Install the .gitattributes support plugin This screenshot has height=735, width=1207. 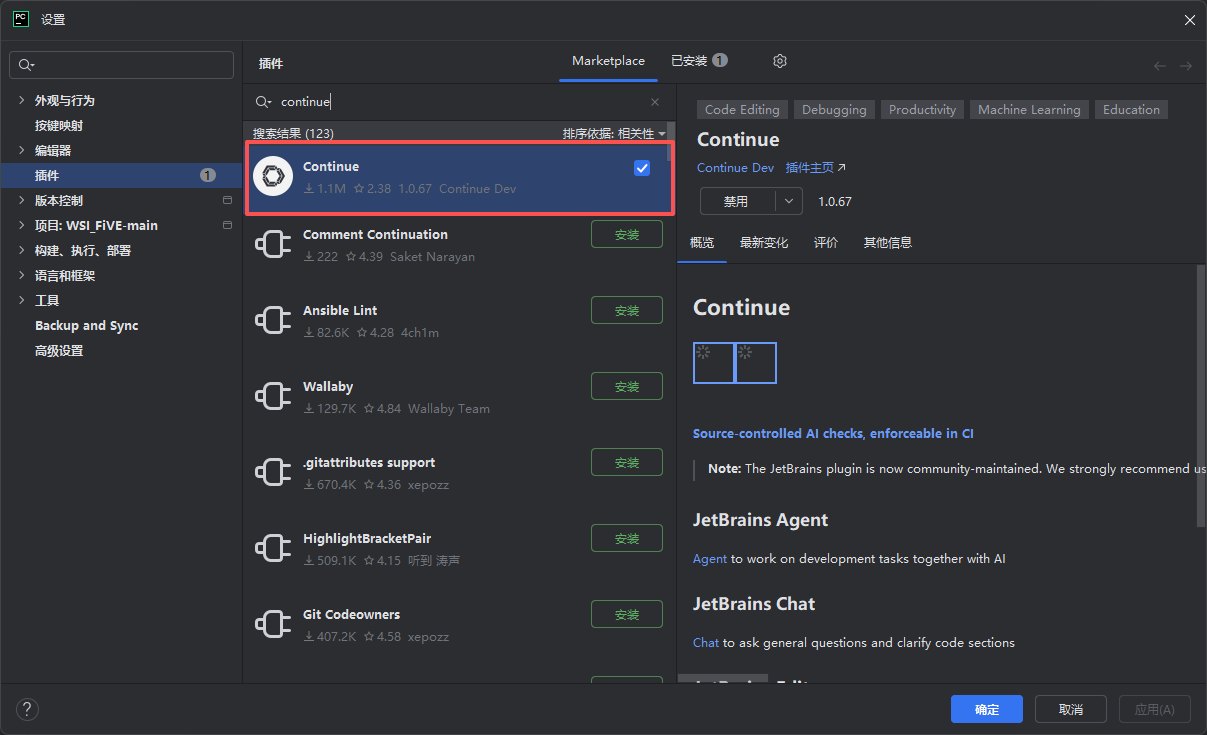[627, 462]
